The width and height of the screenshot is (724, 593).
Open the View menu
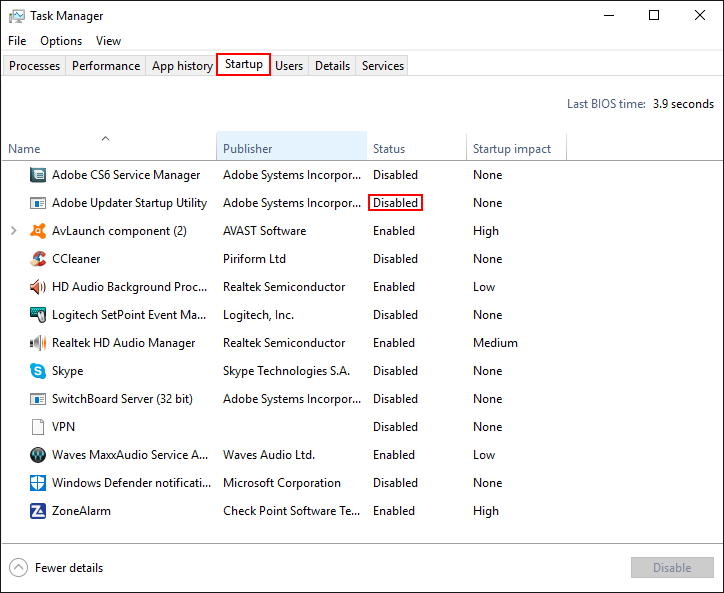tap(109, 41)
